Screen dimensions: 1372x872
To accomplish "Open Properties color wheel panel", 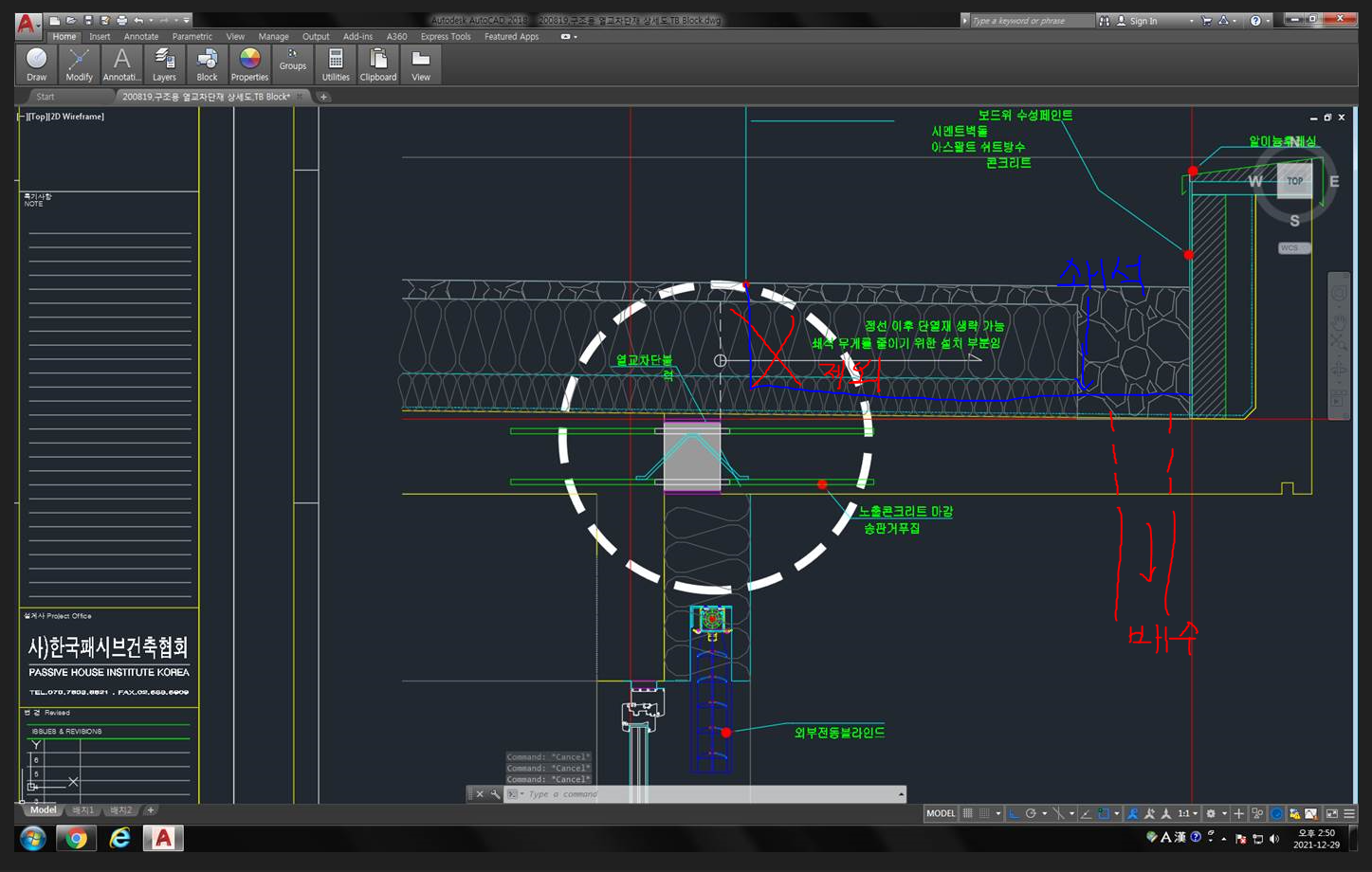I will pyautogui.click(x=249, y=64).
